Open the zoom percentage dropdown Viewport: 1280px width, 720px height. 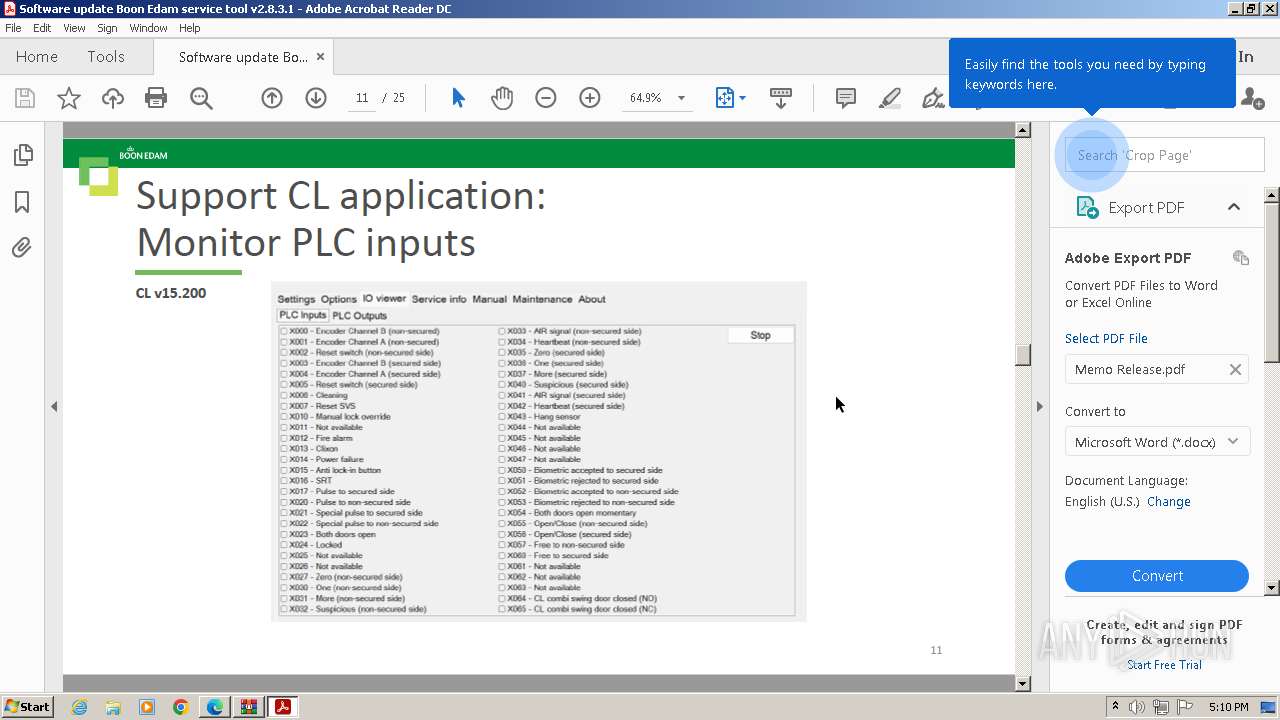(x=682, y=98)
